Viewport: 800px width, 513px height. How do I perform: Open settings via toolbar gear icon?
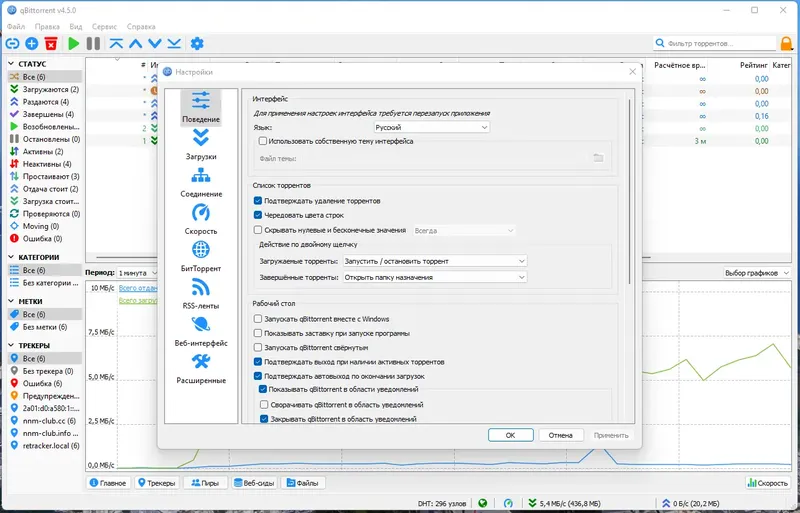[x=197, y=44]
